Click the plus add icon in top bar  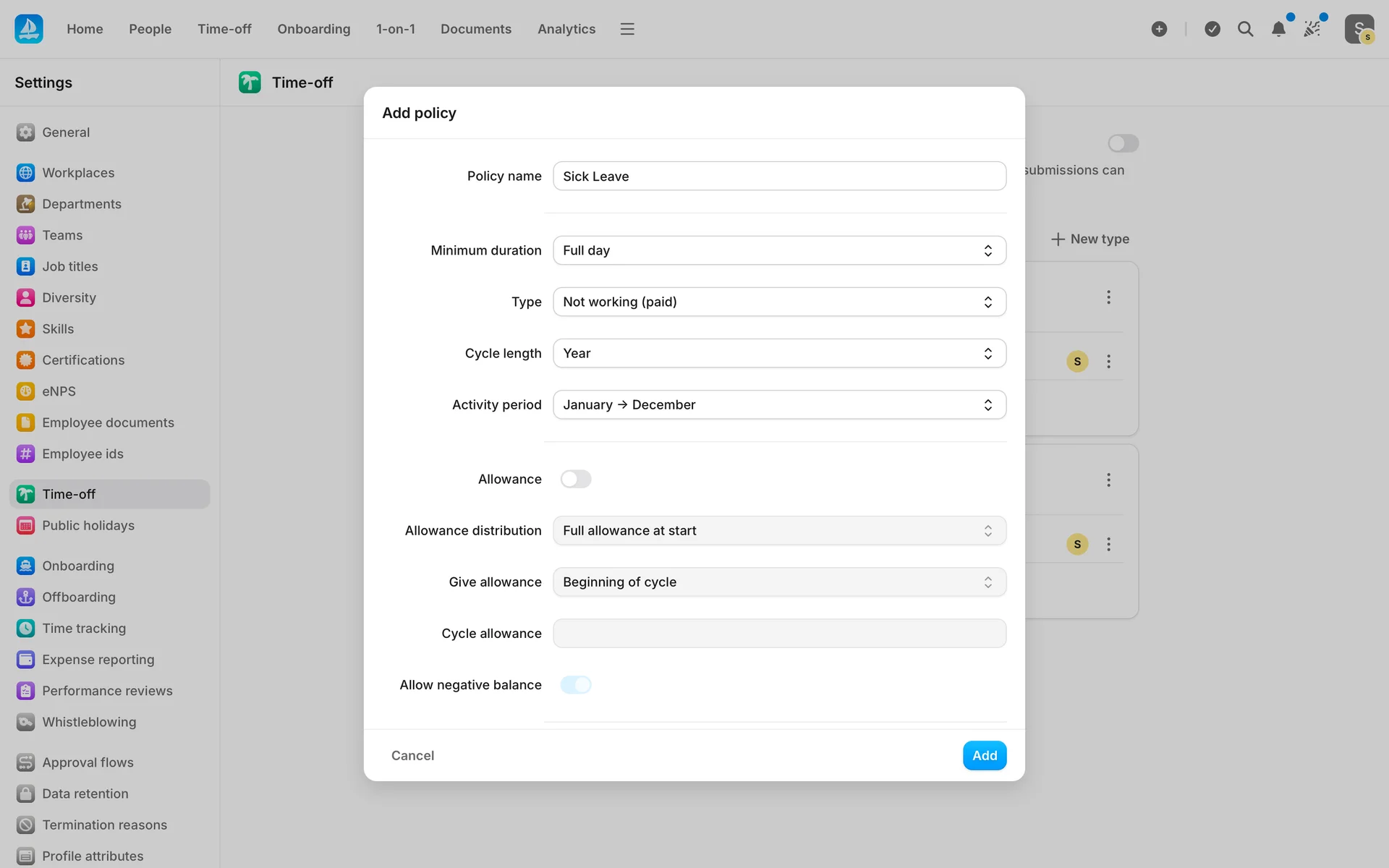tap(1159, 29)
